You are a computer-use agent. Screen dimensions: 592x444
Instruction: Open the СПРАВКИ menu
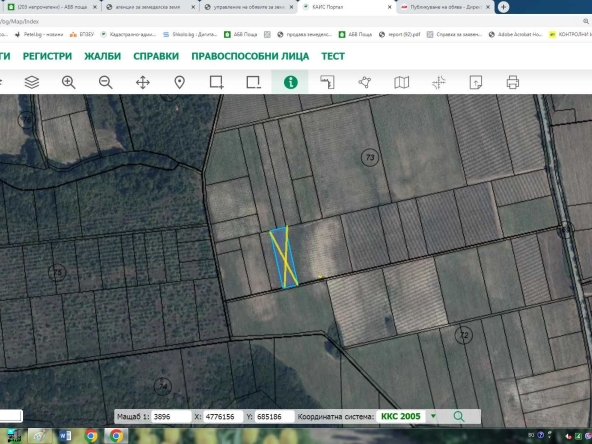coord(156,56)
